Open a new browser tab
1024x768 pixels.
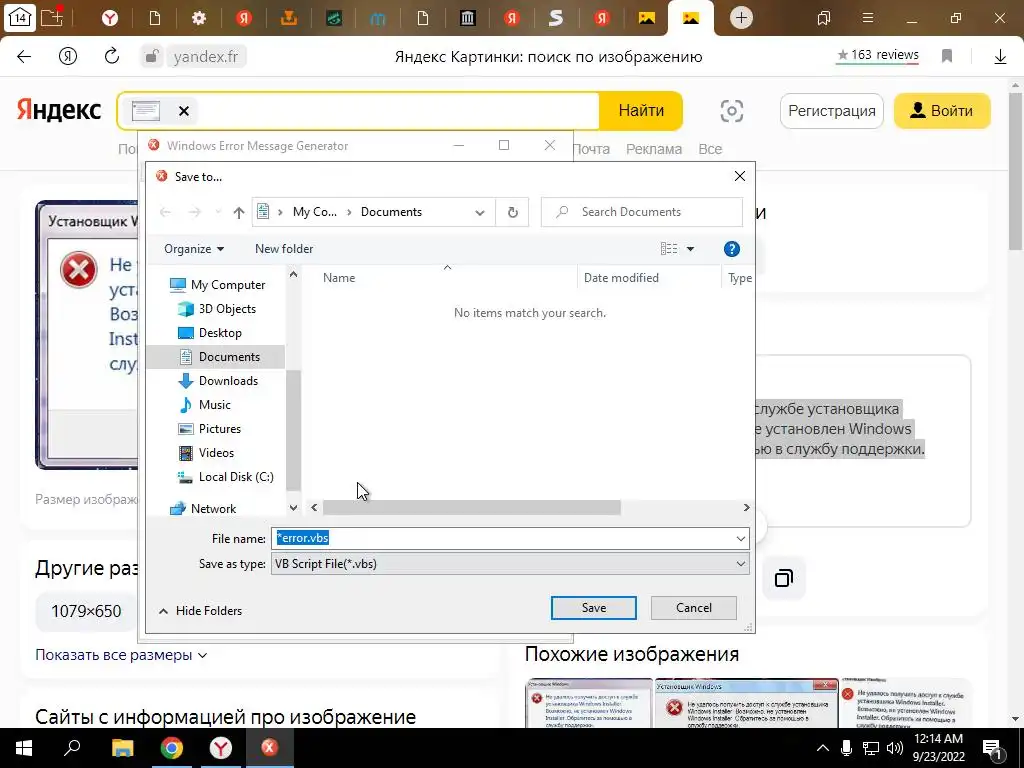(741, 18)
